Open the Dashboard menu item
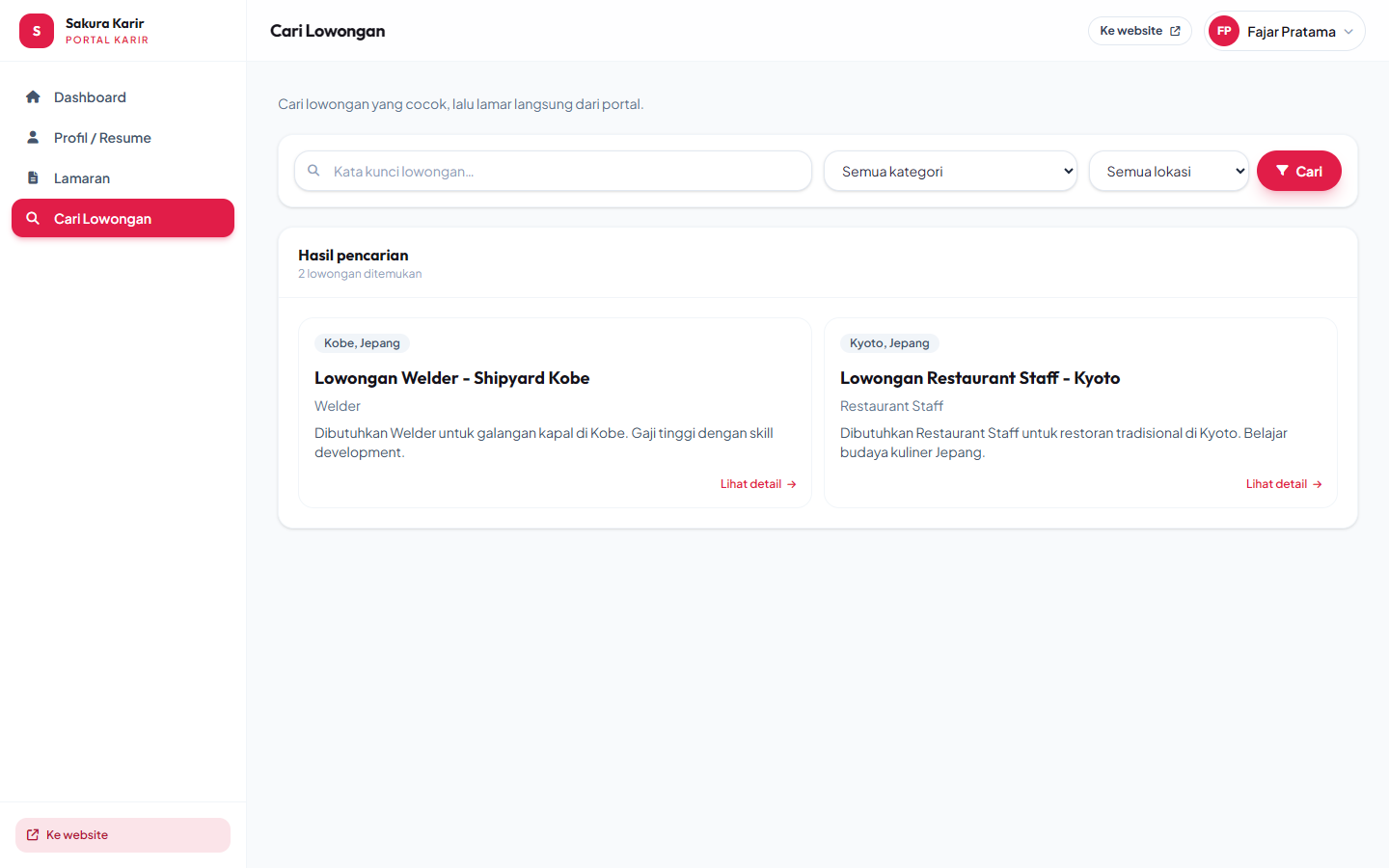 [x=123, y=97]
